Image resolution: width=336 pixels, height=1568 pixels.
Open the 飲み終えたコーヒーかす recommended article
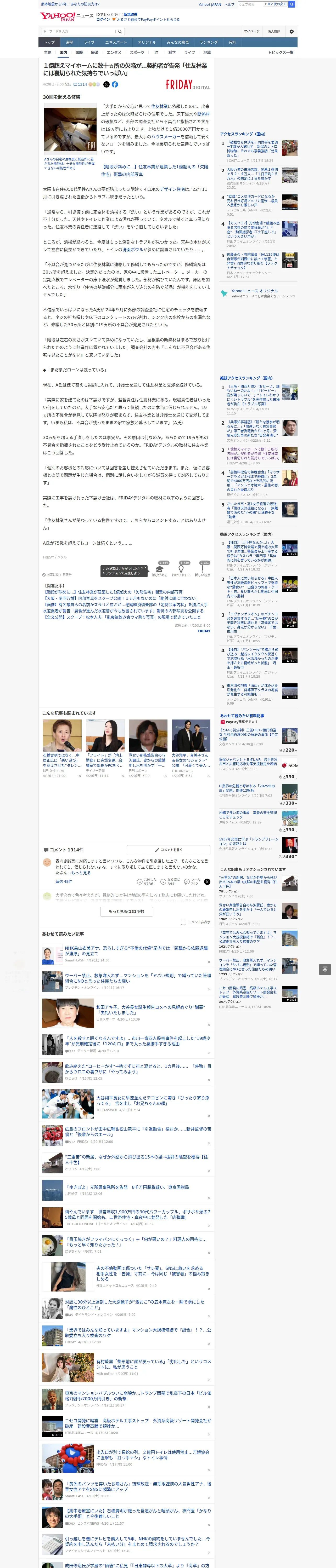click(x=138, y=1069)
